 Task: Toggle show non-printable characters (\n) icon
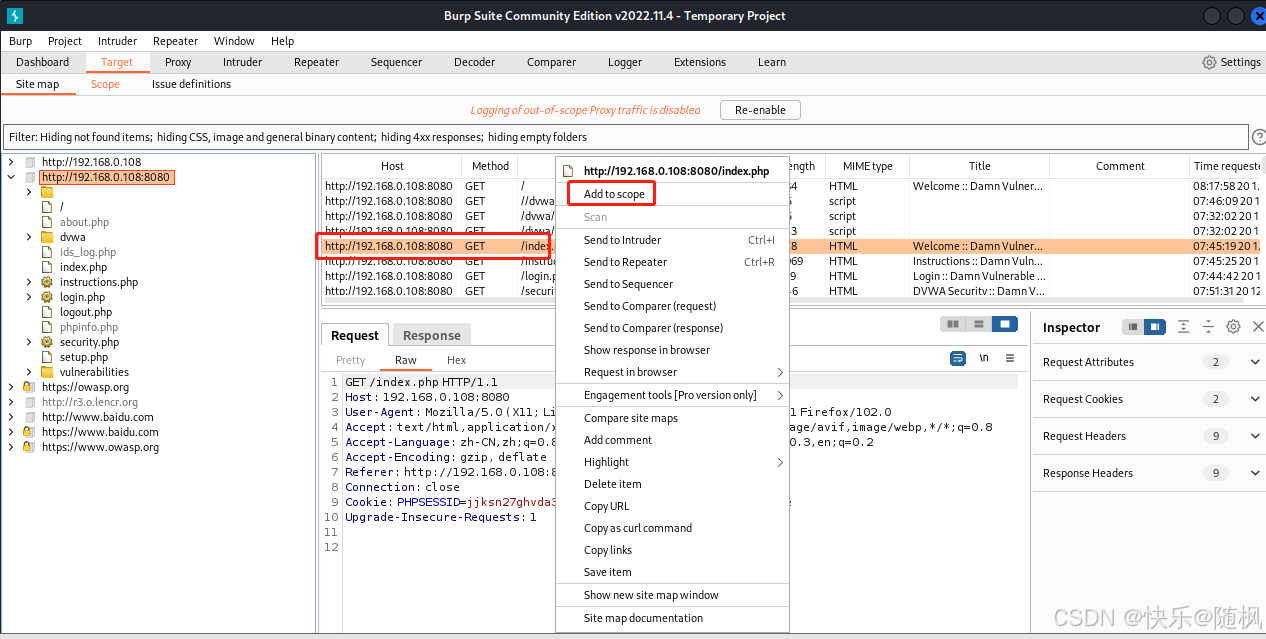click(984, 358)
